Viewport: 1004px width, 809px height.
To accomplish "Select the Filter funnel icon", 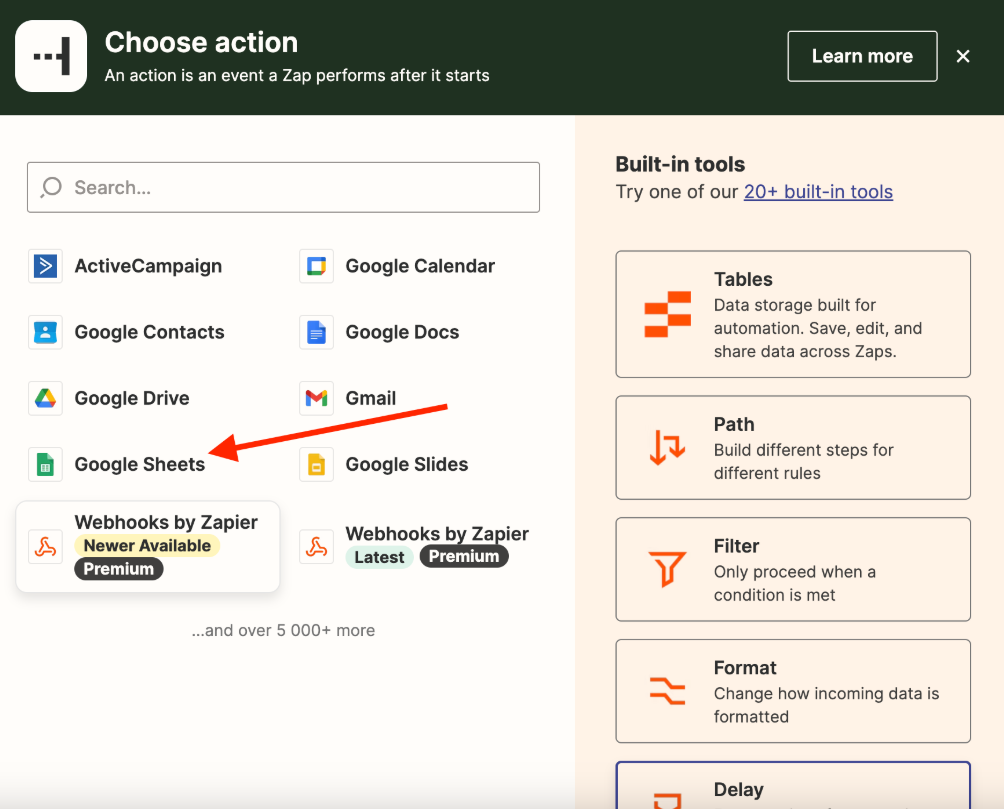I will pos(667,570).
